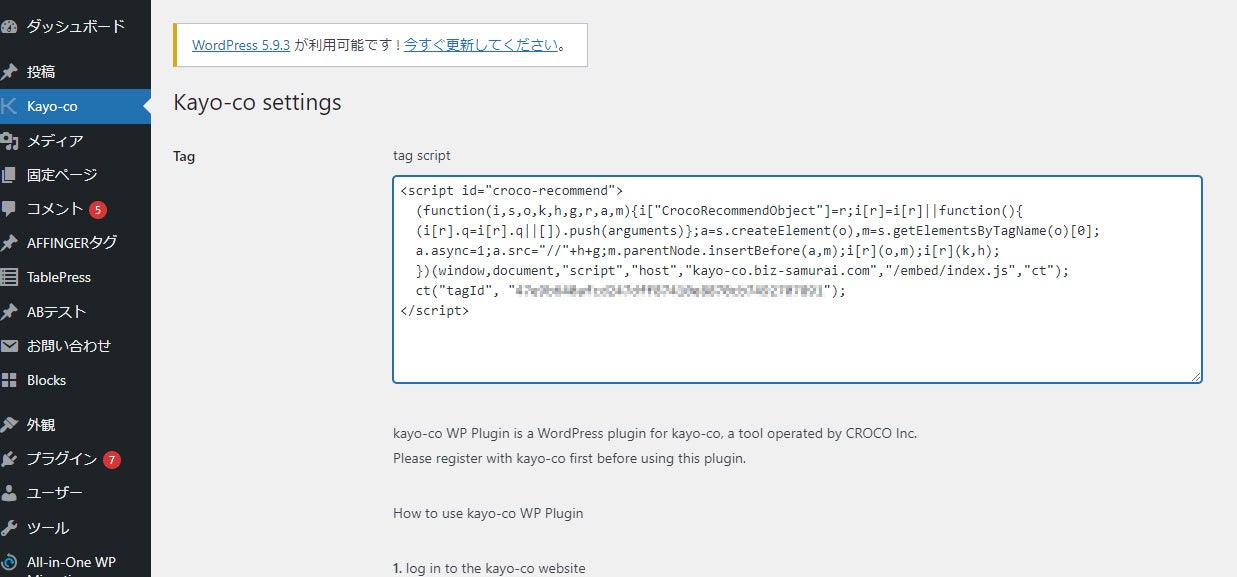Click the All-in-One WP Migration icon
1237x577 pixels.
[8, 562]
